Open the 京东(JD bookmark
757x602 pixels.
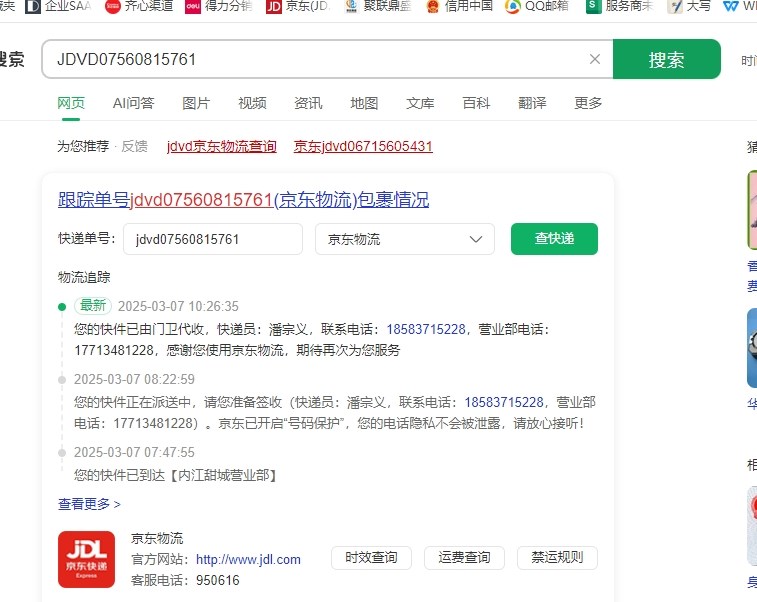click(x=298, y=6)
